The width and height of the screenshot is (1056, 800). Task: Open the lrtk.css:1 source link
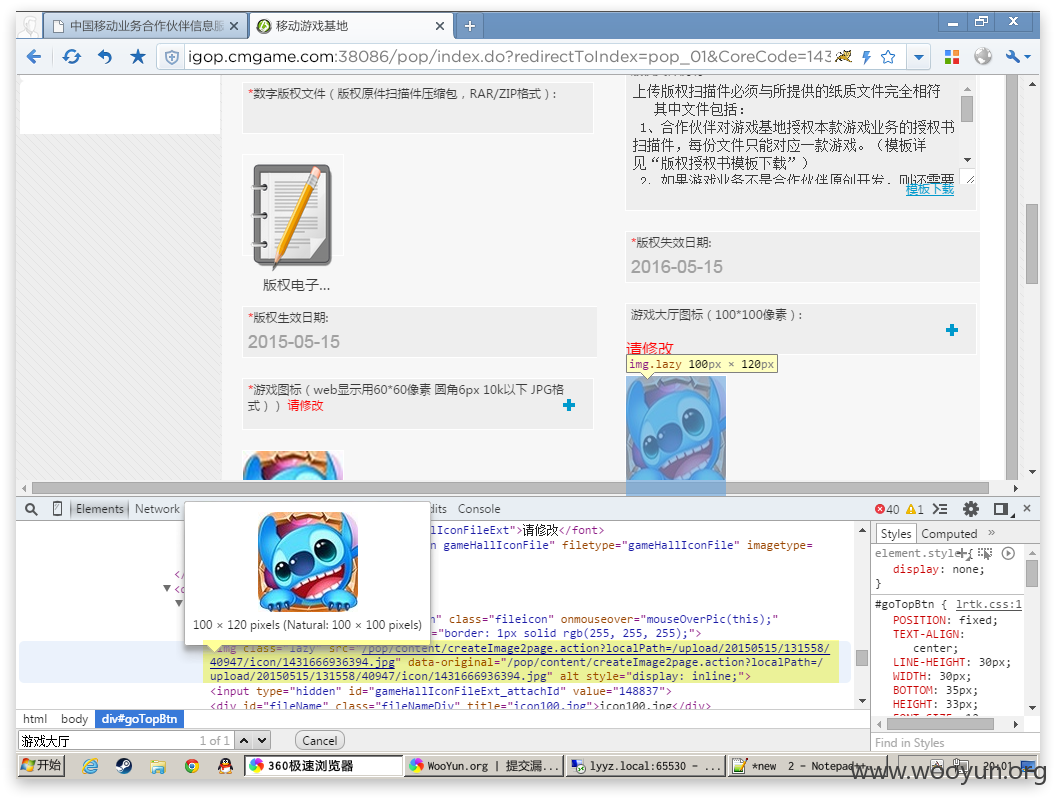pyautogui.click(x=989, y=604)
